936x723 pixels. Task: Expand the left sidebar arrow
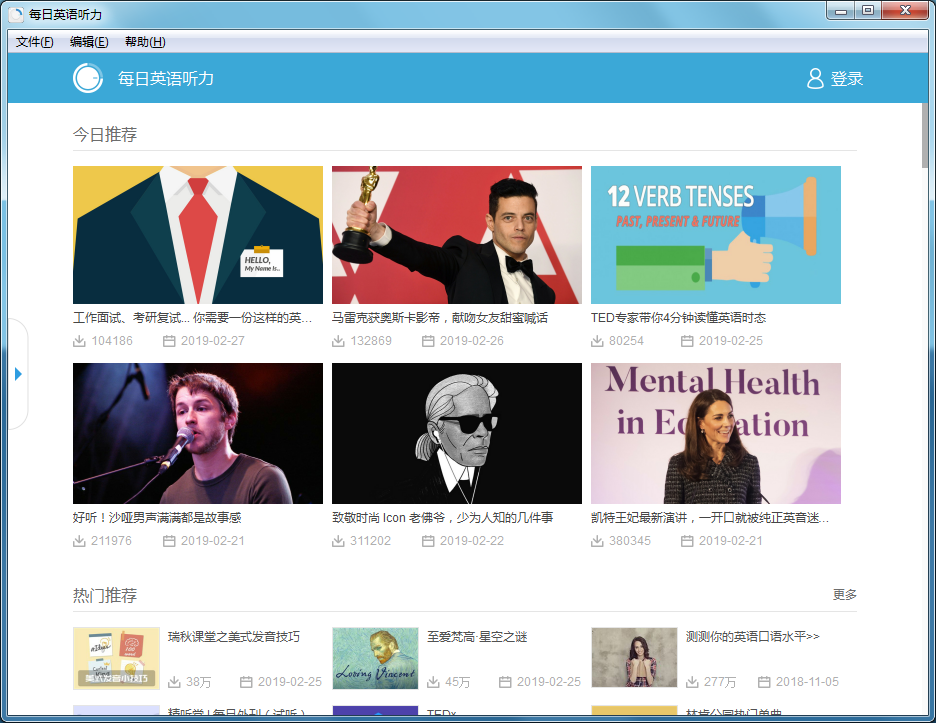click(x=18, y=374)
